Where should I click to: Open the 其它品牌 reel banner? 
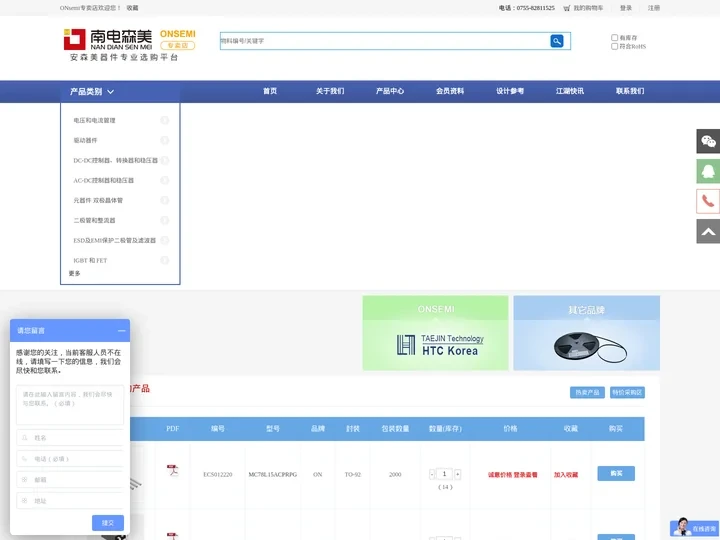point(586,333)
